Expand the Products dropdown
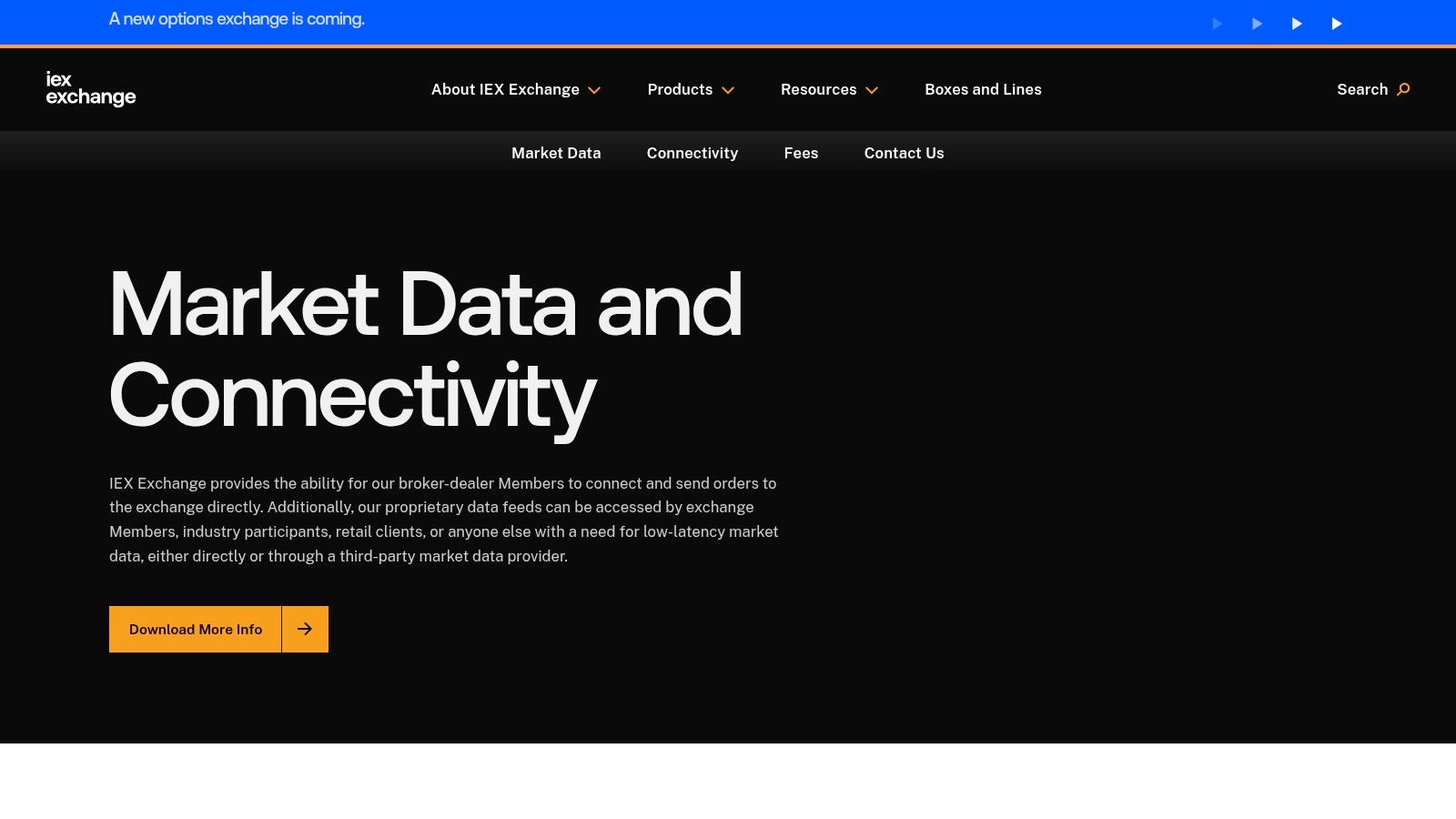 pos(680,89)
